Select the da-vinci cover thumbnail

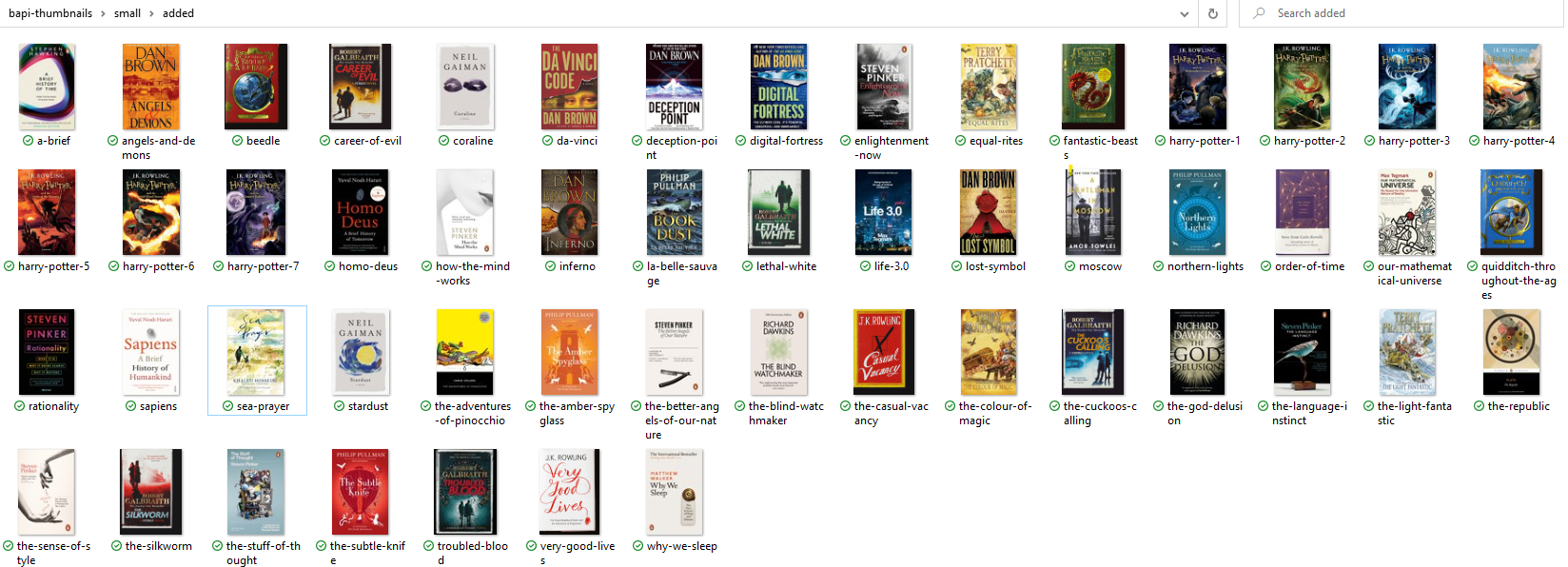570,87
